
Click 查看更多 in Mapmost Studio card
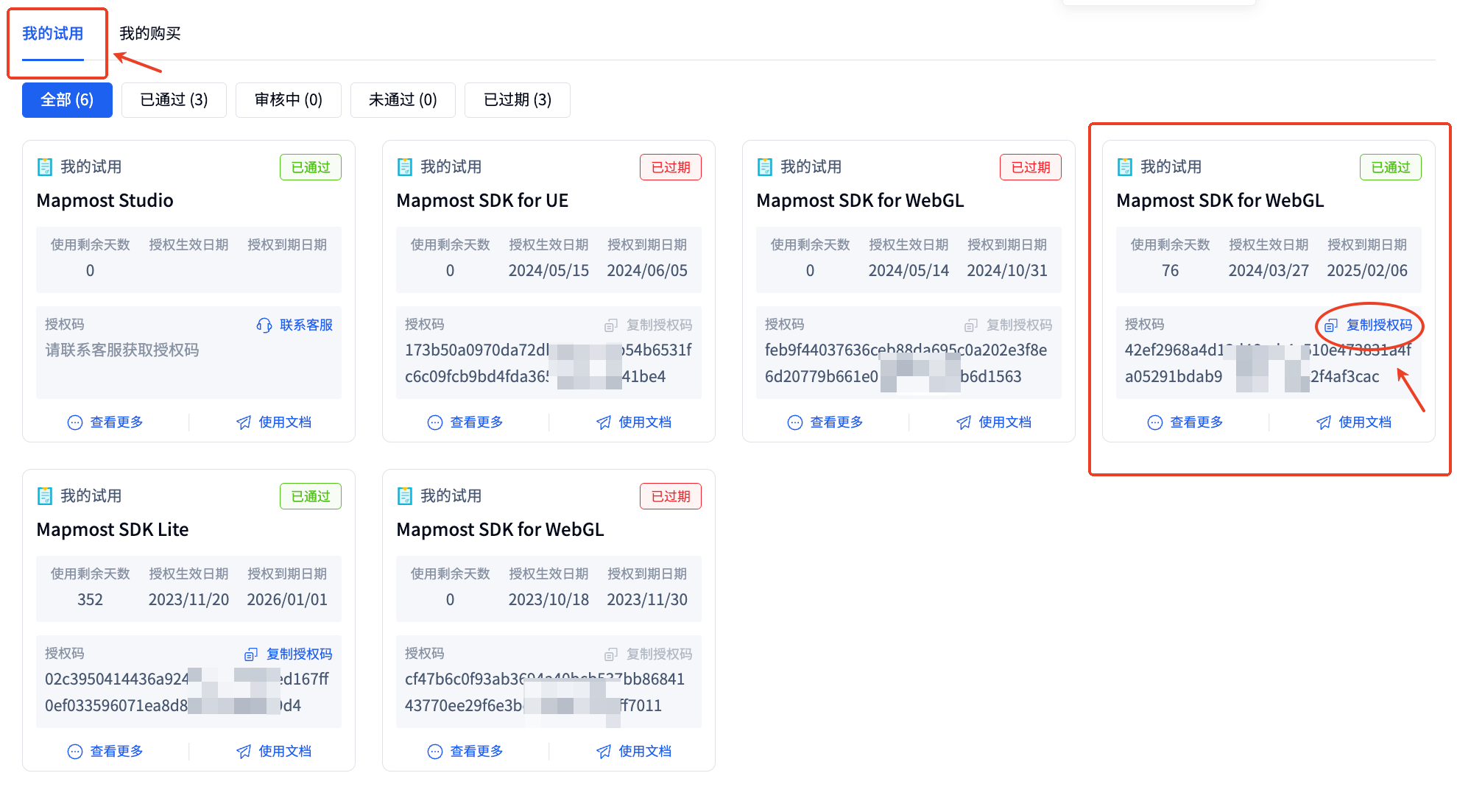(x=116, y=423)
